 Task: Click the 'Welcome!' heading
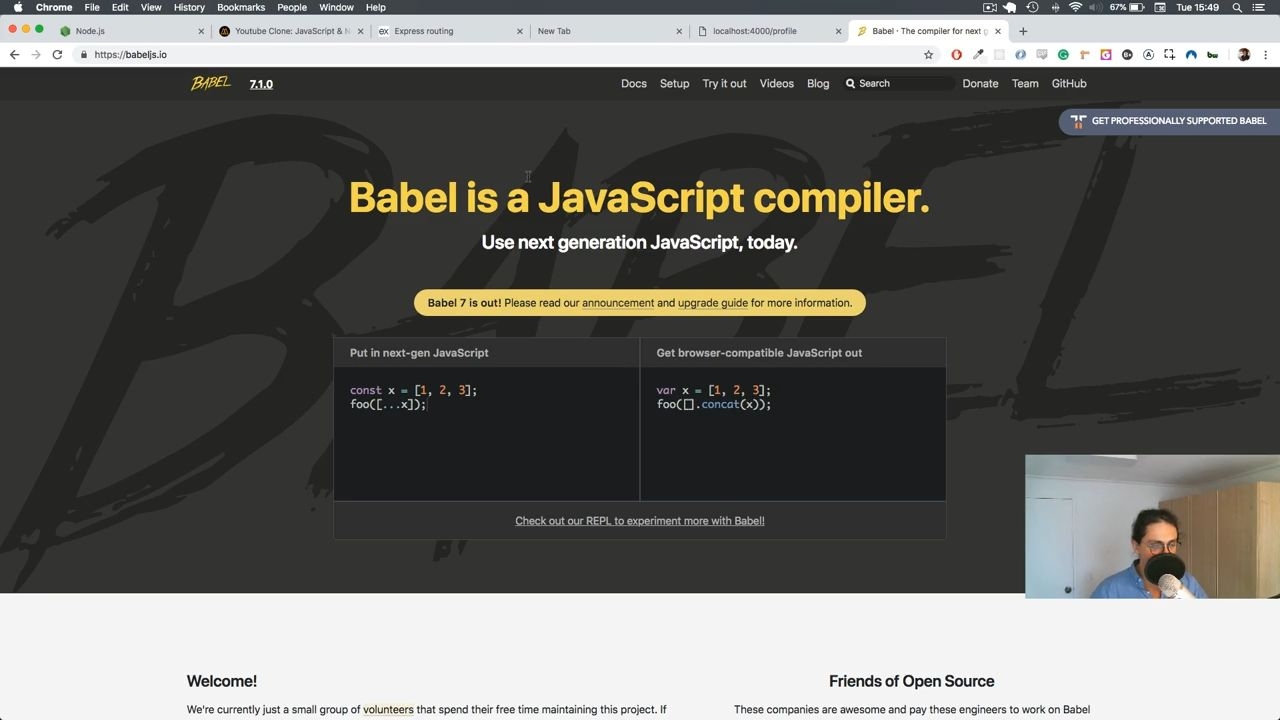222,681
